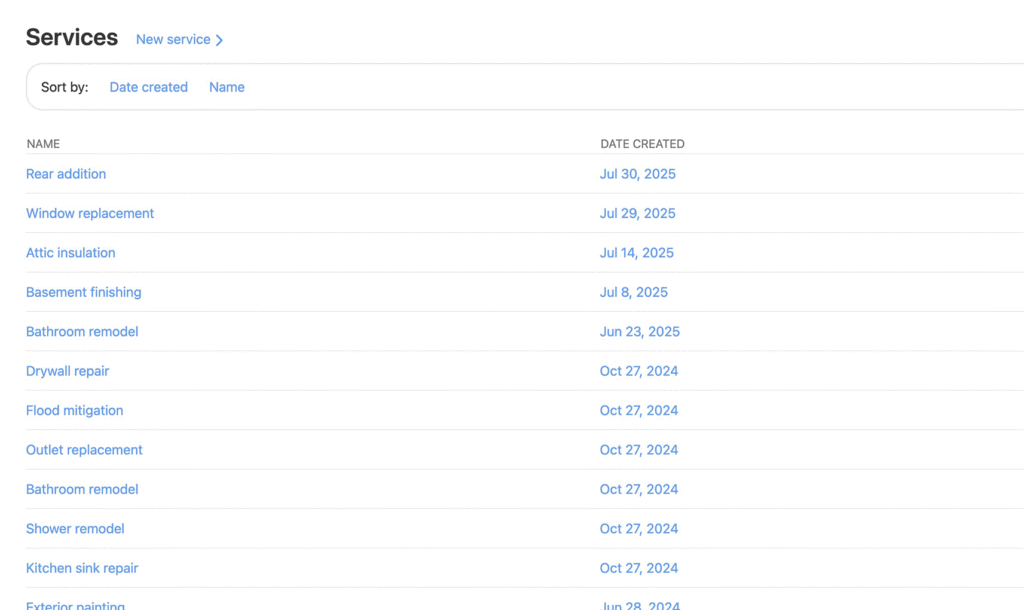Open the Basement finishing service
1024x610 pixels.
(84, 292)
